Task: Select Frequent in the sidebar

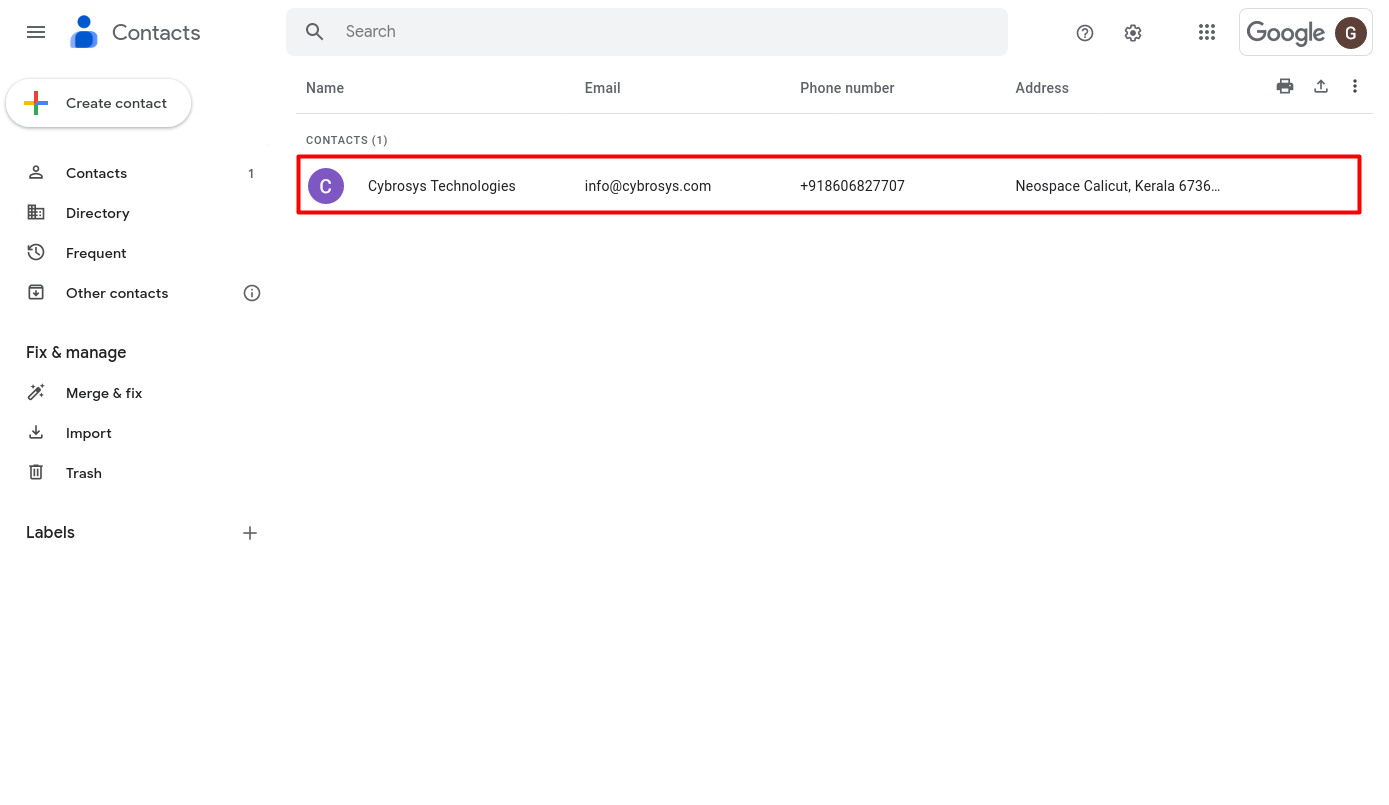Action: pyautogui.click(x=96, y=253)
